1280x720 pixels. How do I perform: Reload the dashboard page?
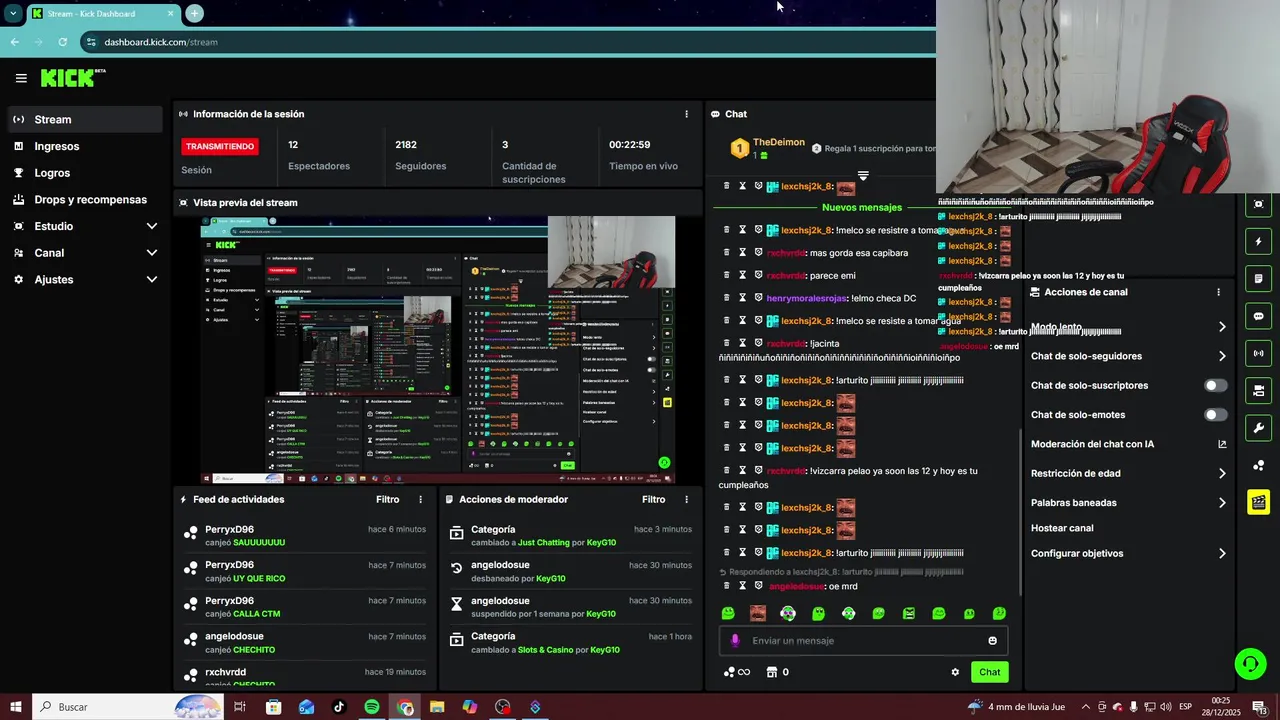62,42
